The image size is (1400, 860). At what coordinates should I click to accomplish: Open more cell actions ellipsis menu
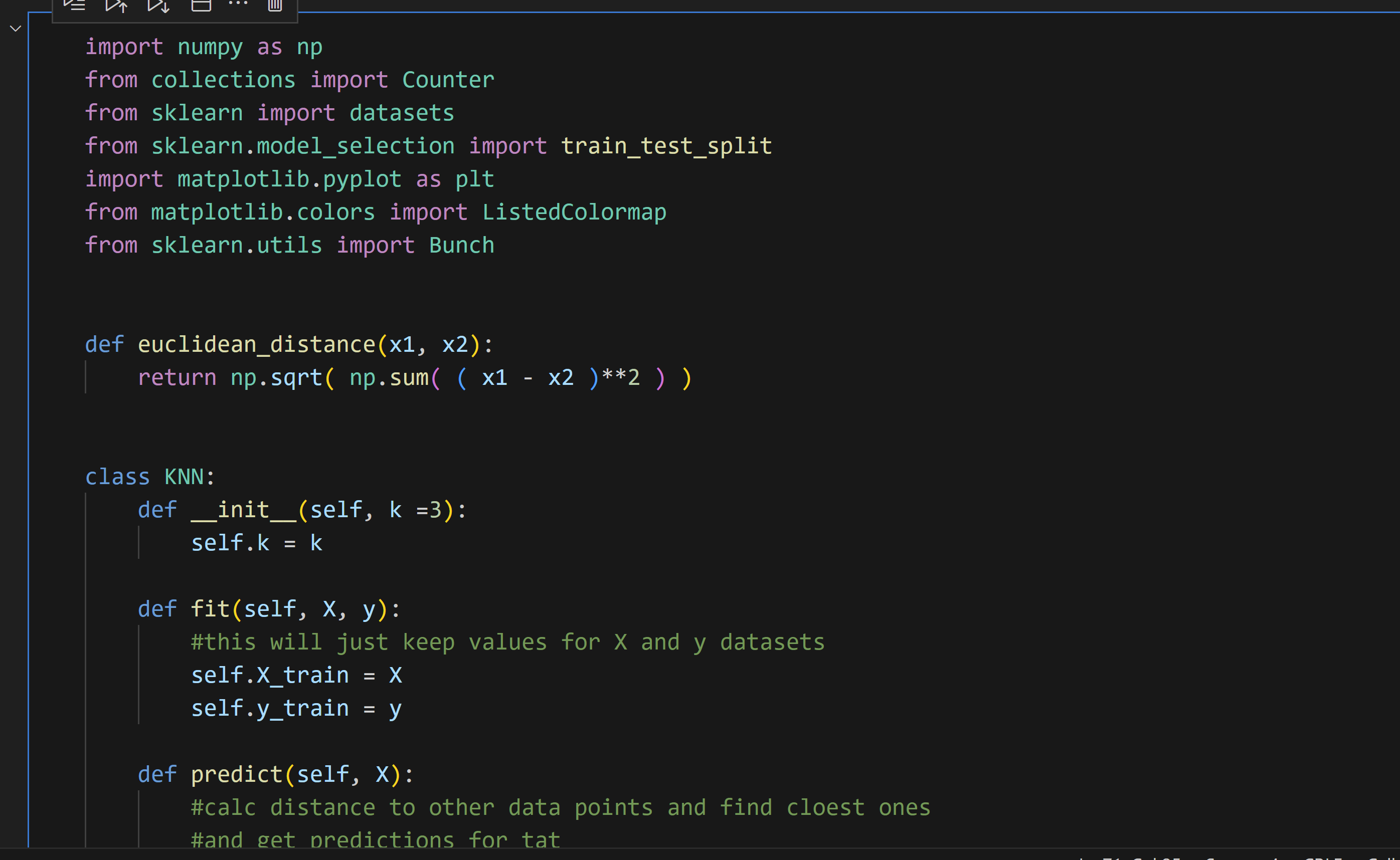238,5
